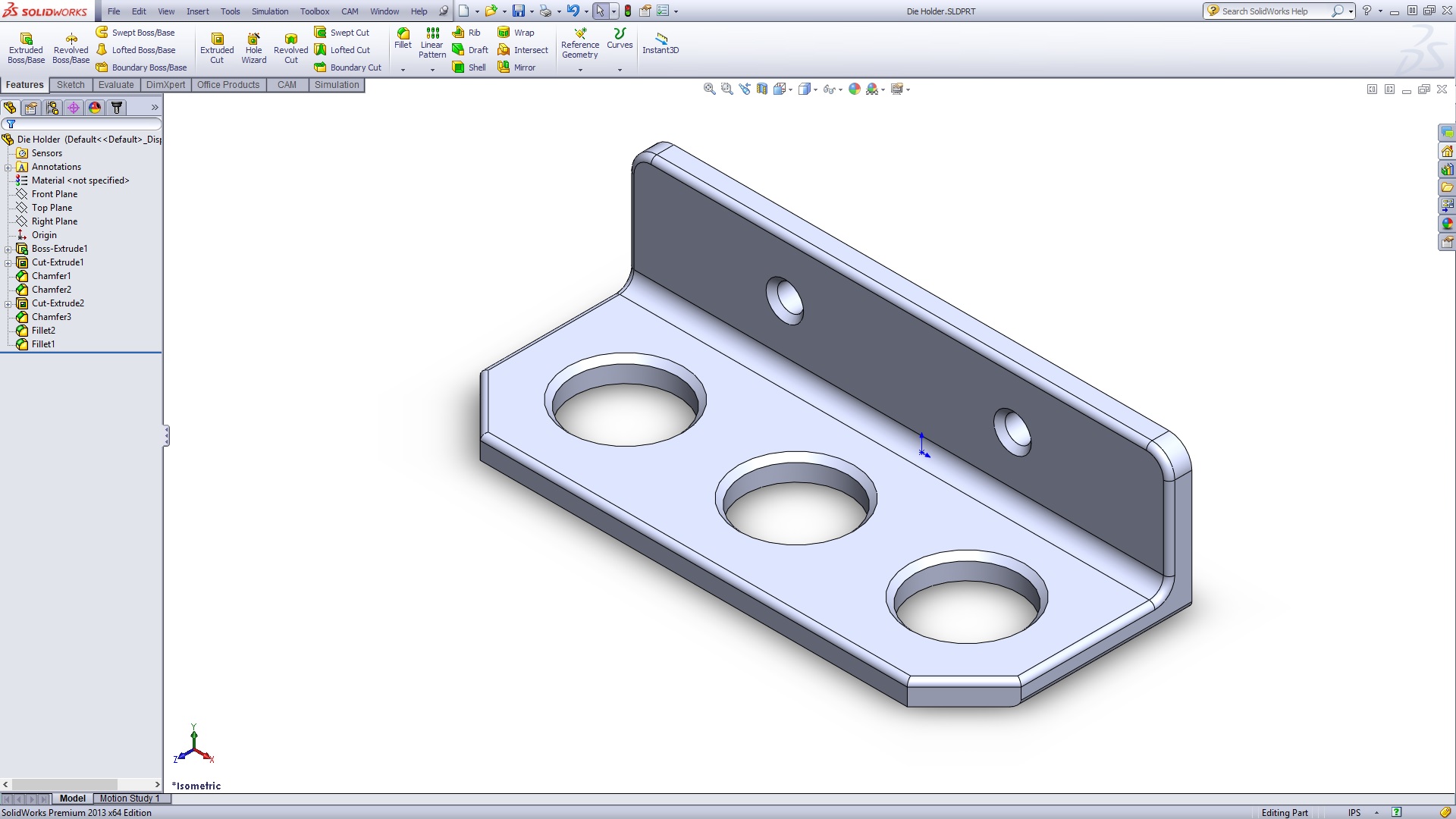Click Zoom to Area icon
Viewport: 1456px width, 819px height.
[726, 89]
